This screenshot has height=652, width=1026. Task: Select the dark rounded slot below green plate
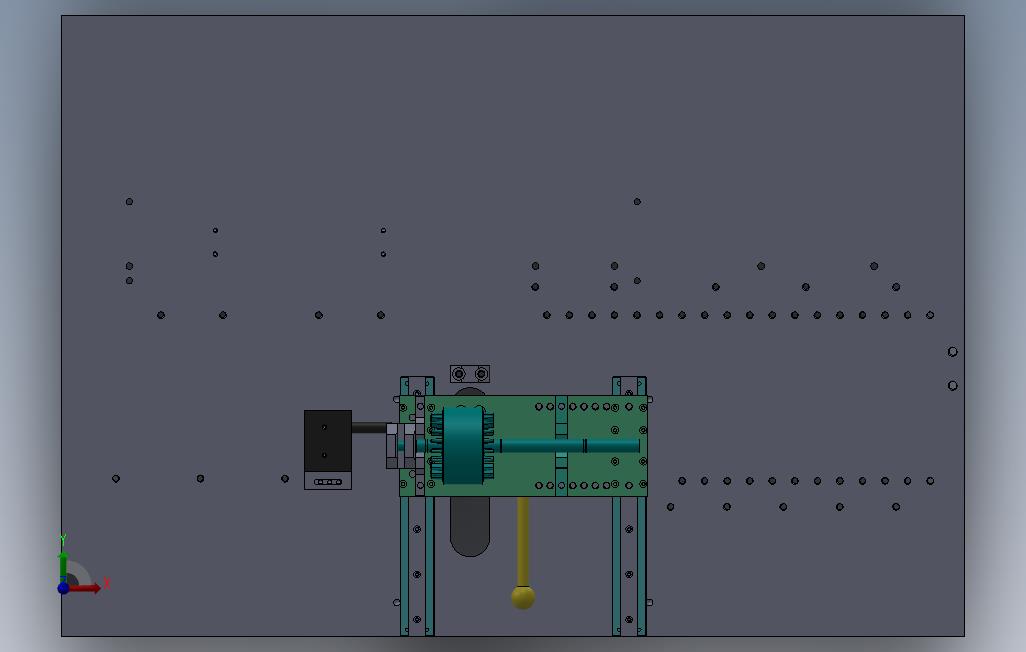pos(470,526)
